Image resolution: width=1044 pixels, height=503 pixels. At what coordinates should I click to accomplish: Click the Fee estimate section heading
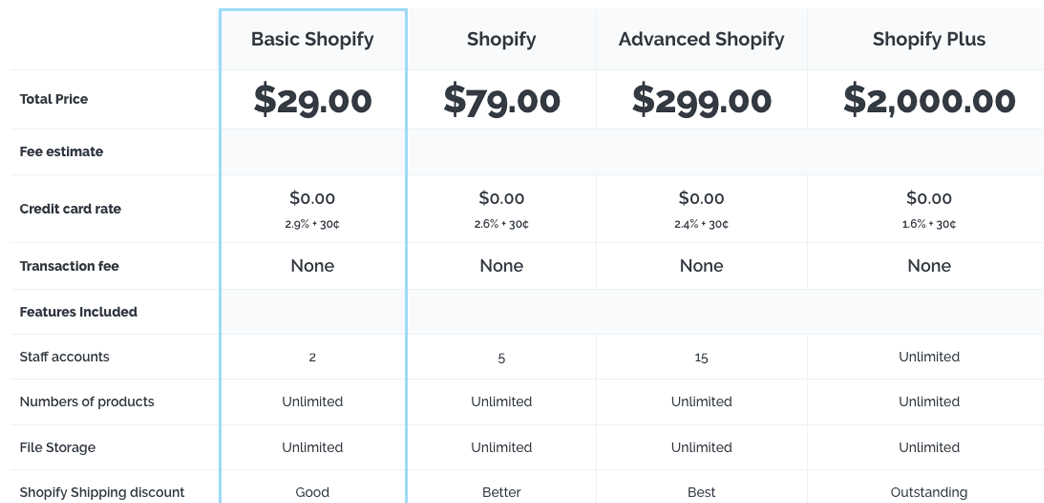pos(61,152)
